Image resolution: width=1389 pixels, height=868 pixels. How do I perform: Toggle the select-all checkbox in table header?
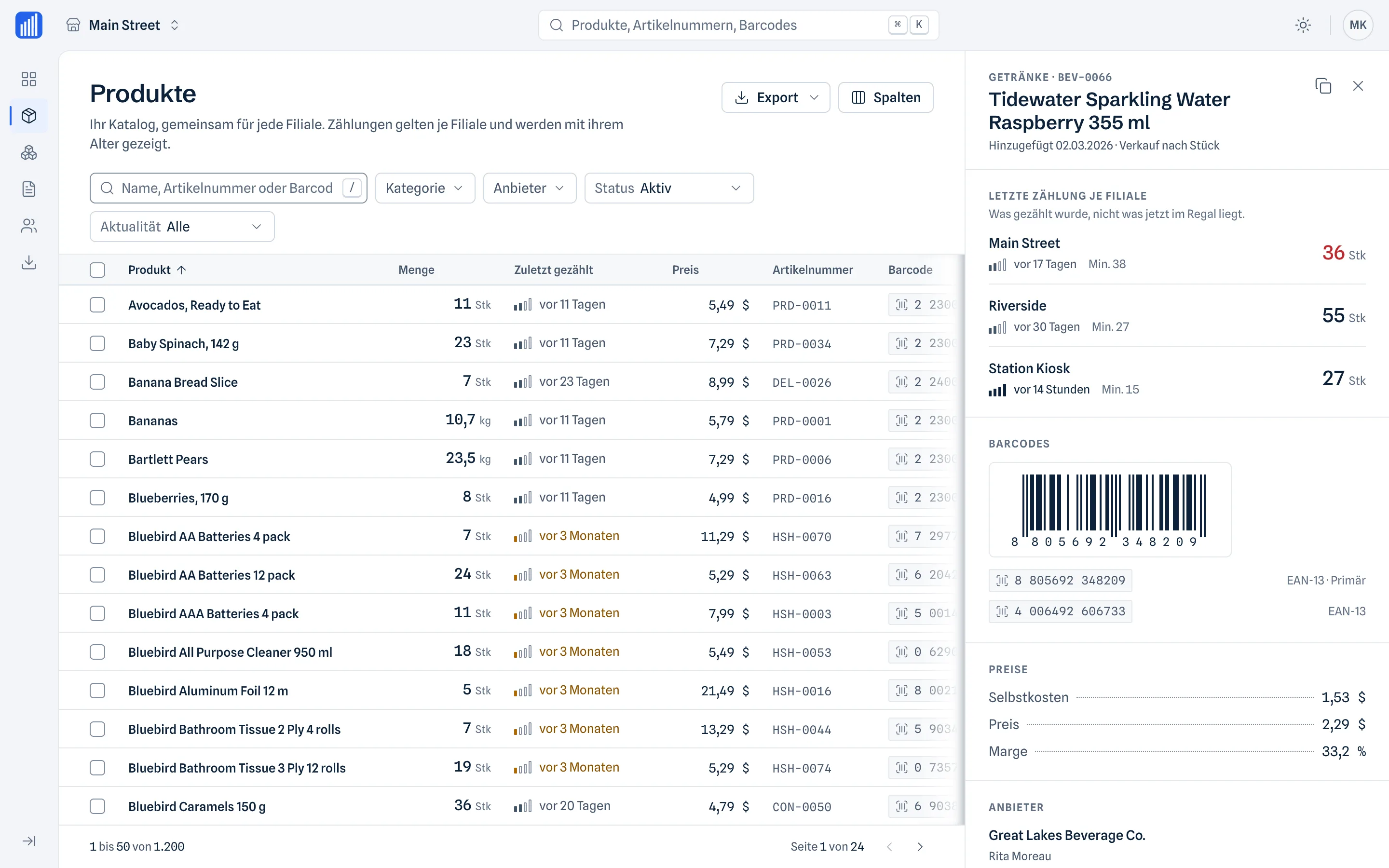(x=97, y=270)
